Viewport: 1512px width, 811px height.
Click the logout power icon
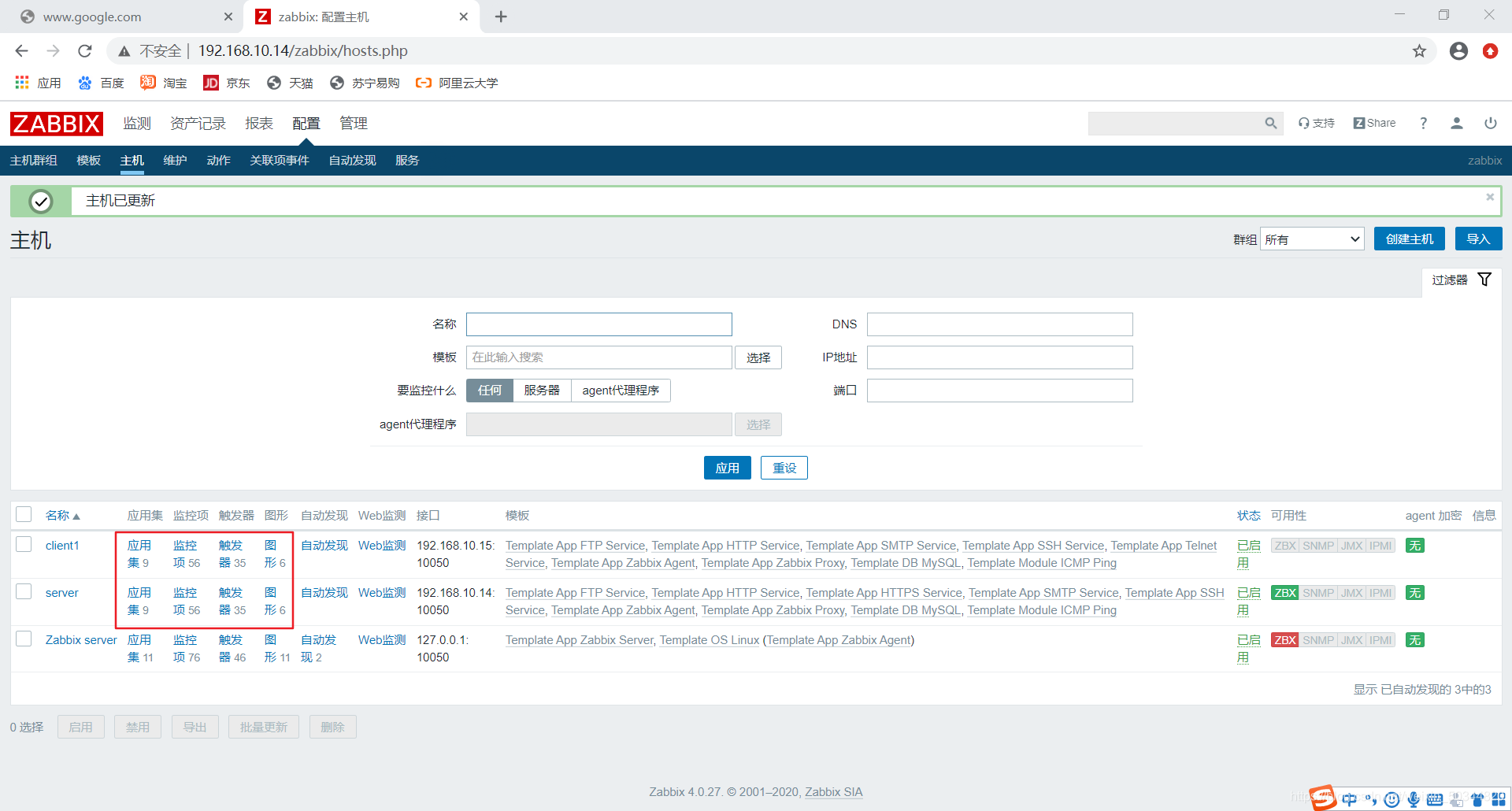(1491, 124)
